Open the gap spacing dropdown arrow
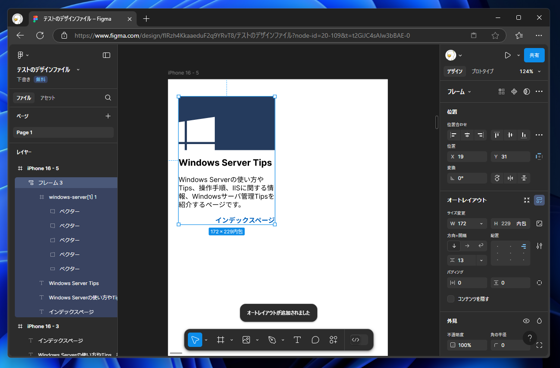The height and width of the screenshot is (368, 560). click(481, 260)
